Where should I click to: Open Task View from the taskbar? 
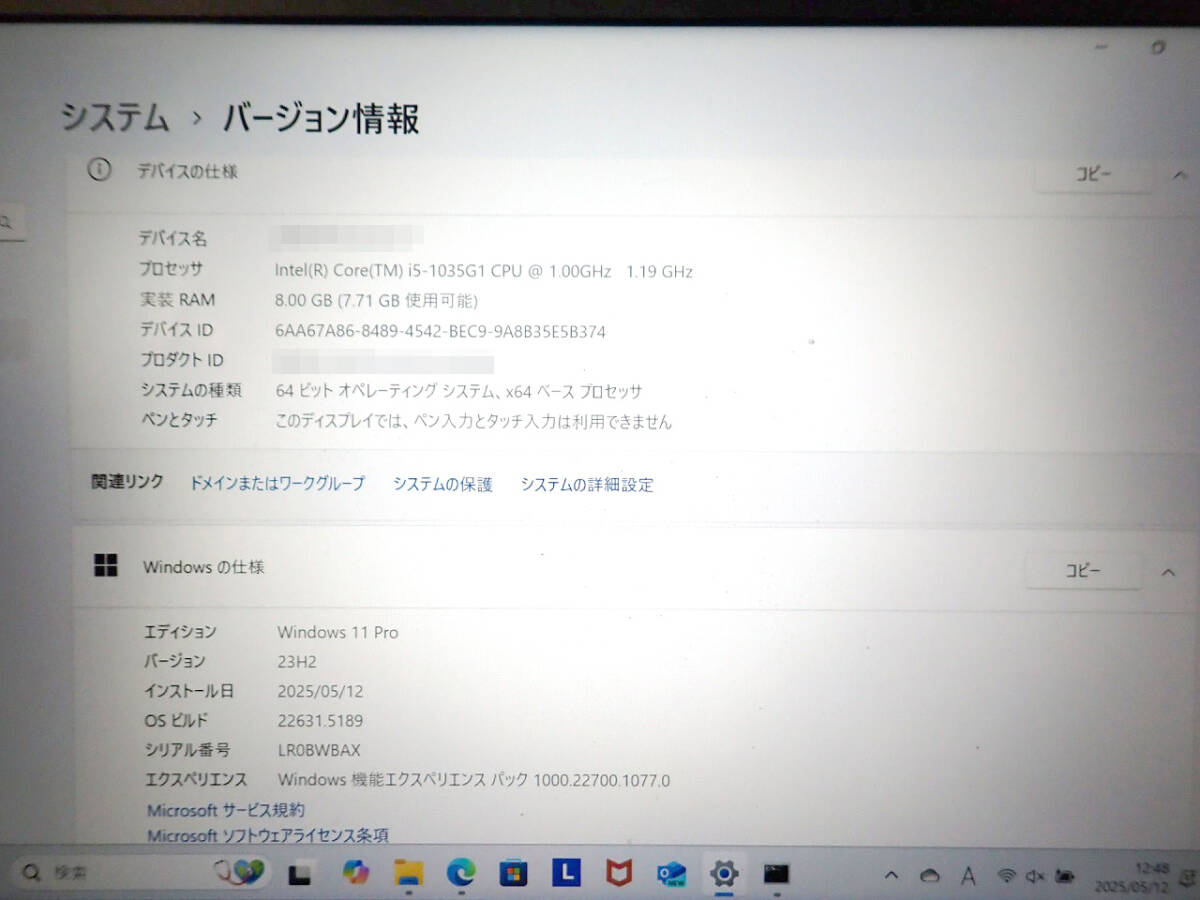point(299,874)
